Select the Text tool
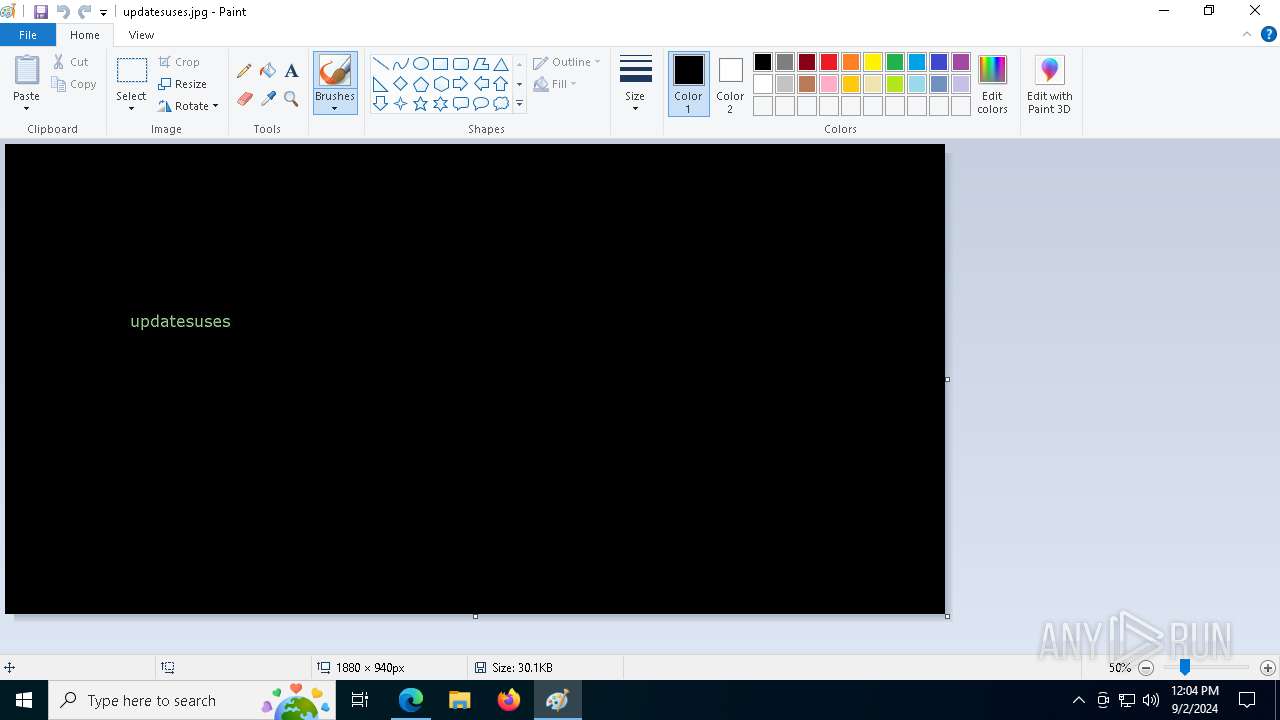This screenshot has width=1280, height=720. (x=291, y=71)
